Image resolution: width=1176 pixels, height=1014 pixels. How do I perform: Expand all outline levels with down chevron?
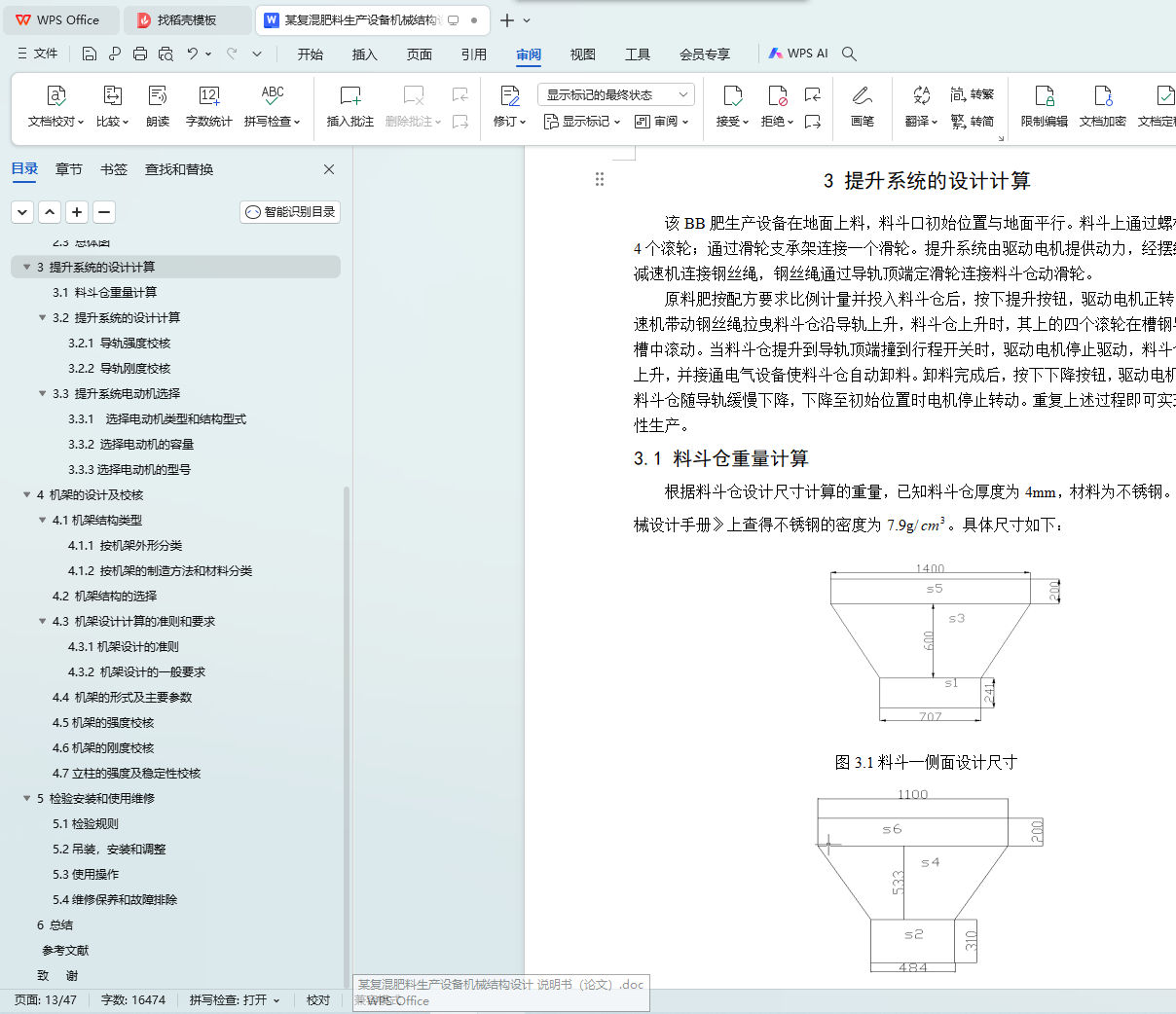pyautogui.click(x=22, y=211)
